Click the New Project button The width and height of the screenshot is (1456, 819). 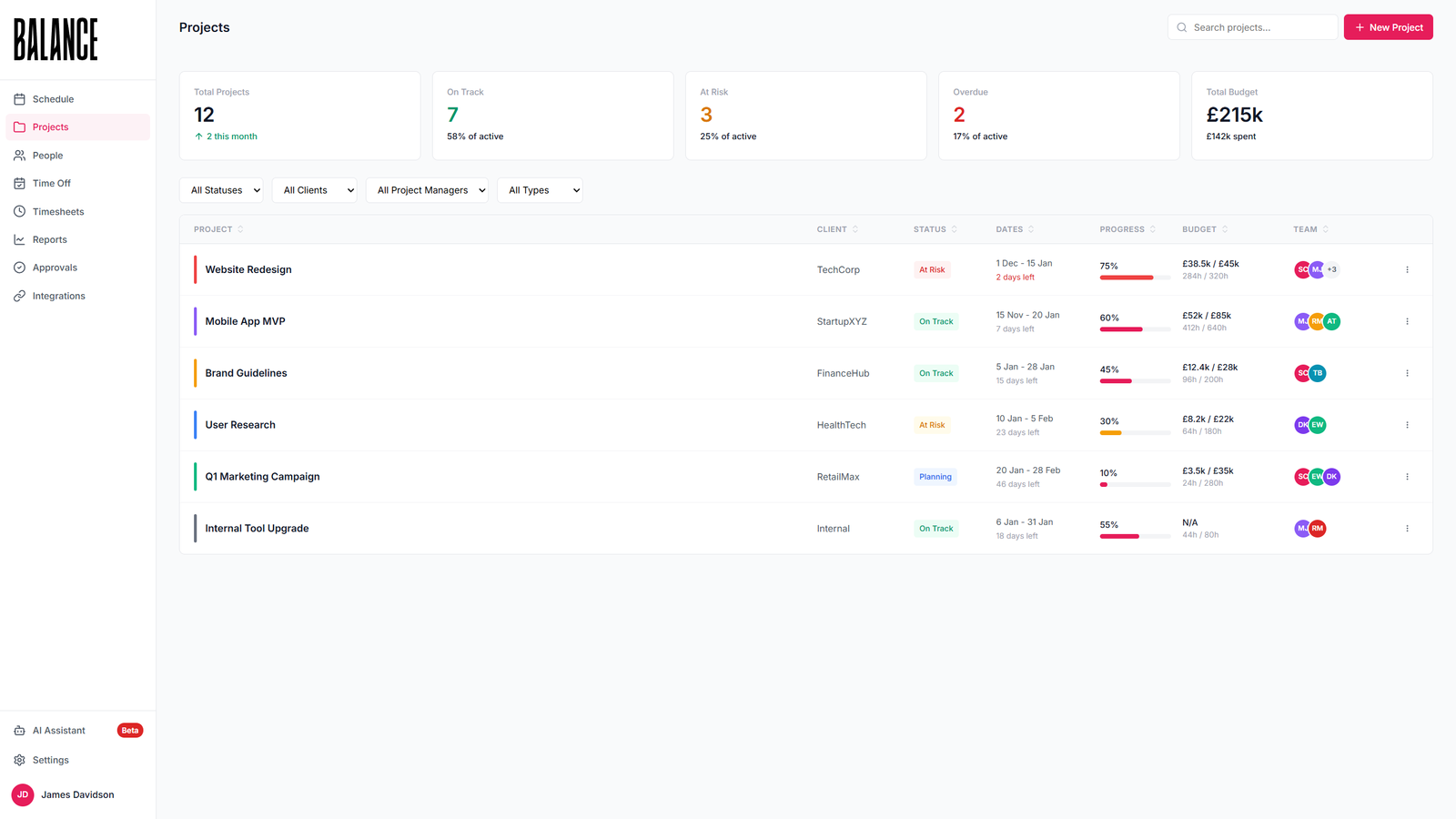(1388, 26)
